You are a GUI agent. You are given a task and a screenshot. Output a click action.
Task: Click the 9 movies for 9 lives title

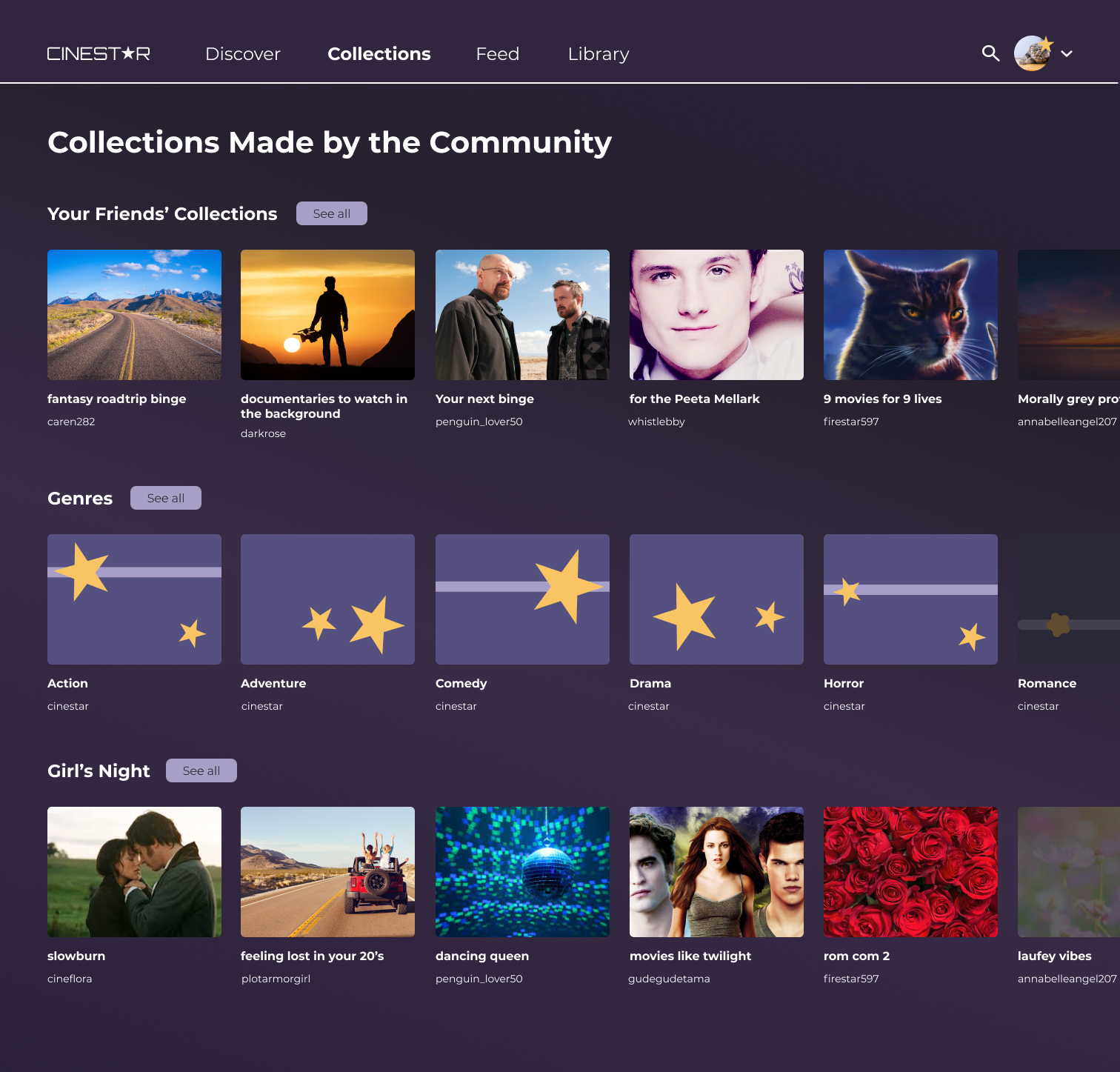point(883,399)
